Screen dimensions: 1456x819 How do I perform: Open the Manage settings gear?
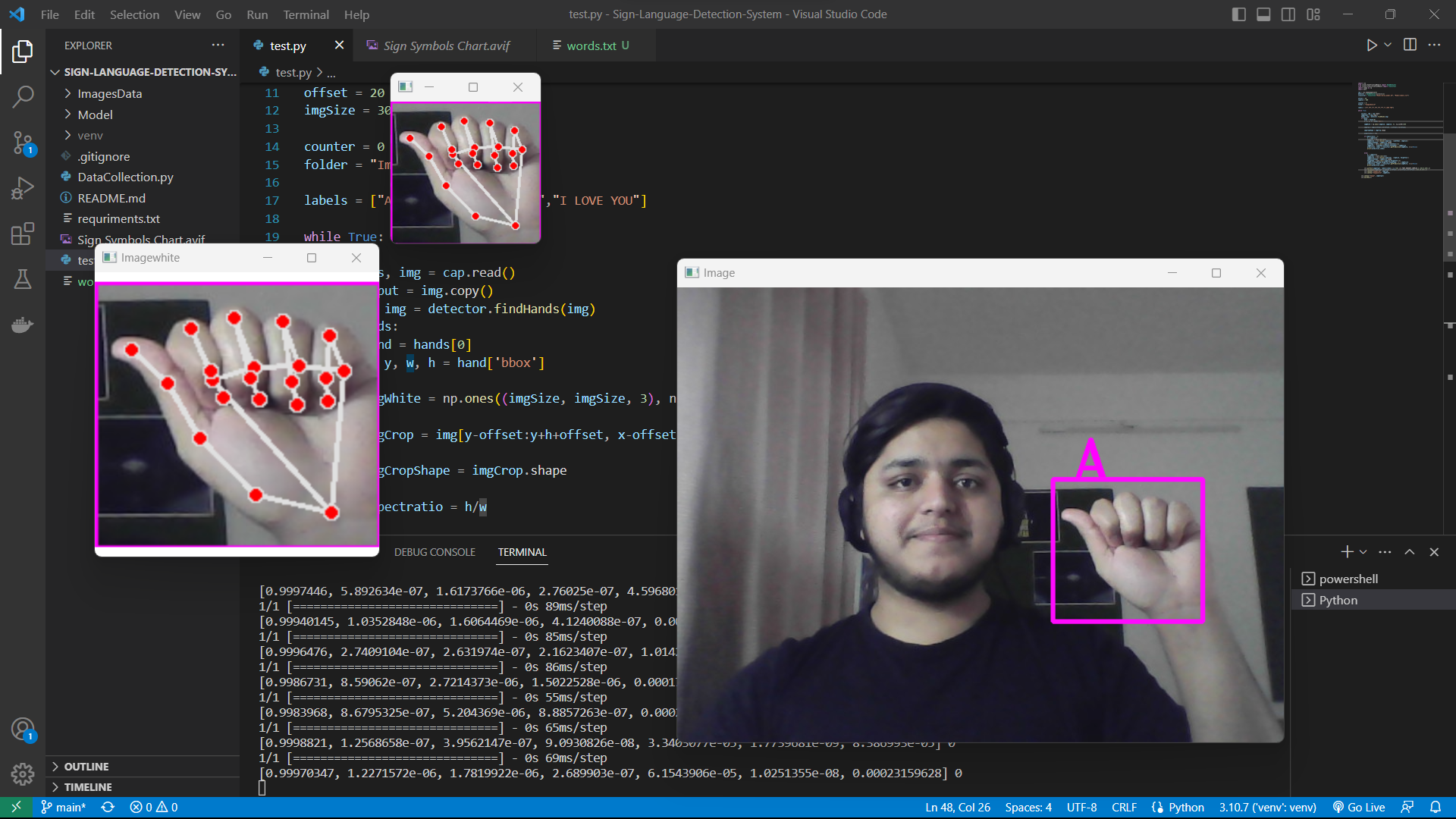23,773
